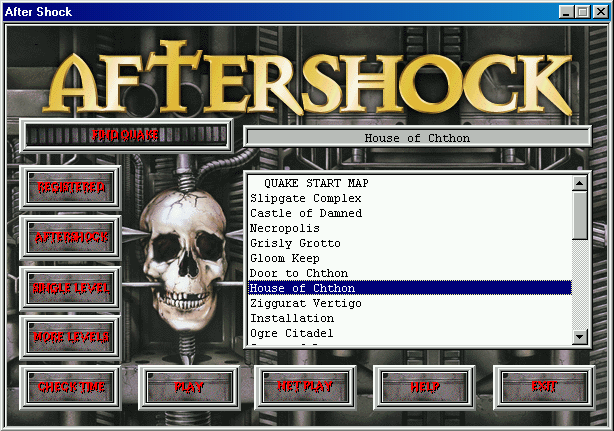The width and height of the screenshot is (614, 431).
Task: Click the level list scroll down arrow
Action: pos(580,337)
